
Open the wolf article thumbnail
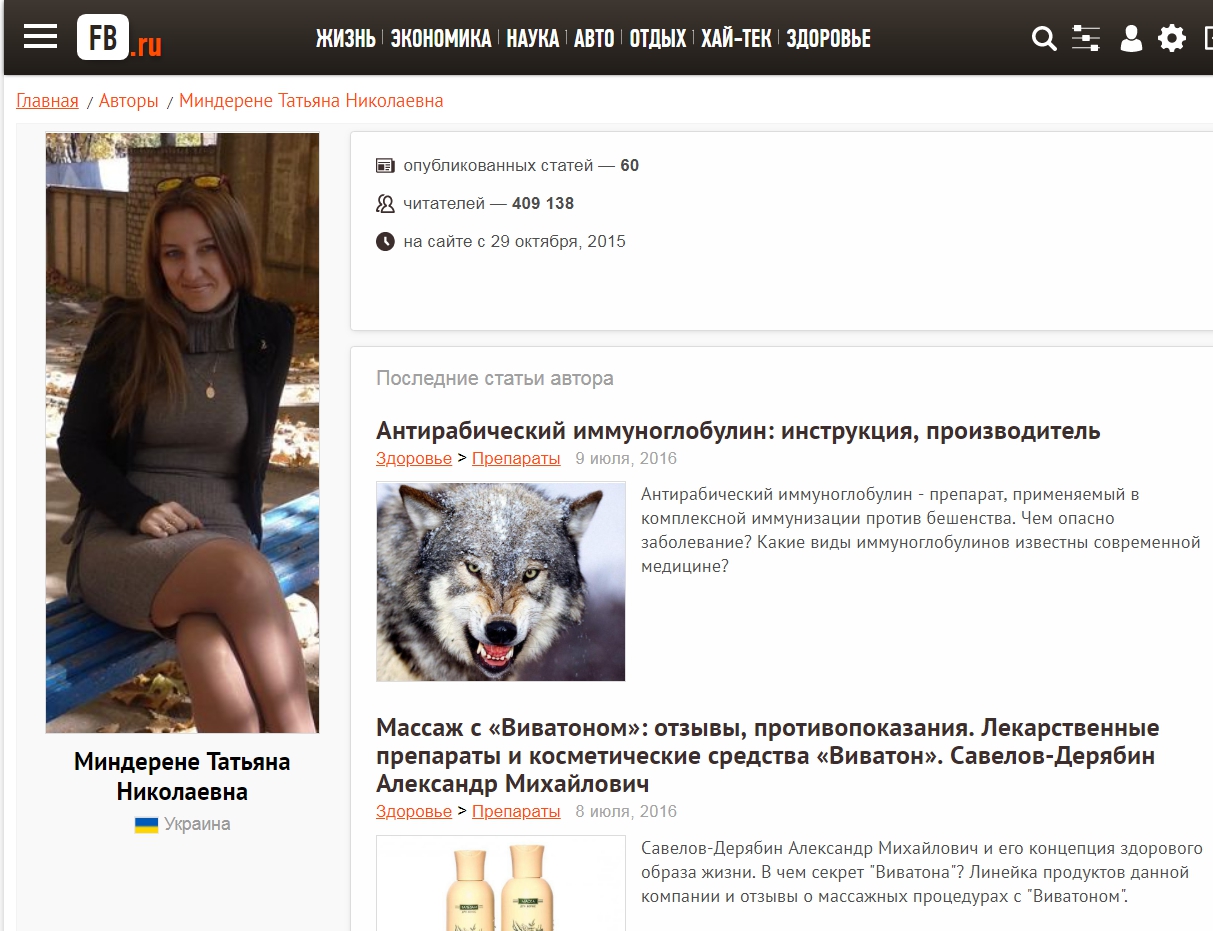[x=501, y=581]
